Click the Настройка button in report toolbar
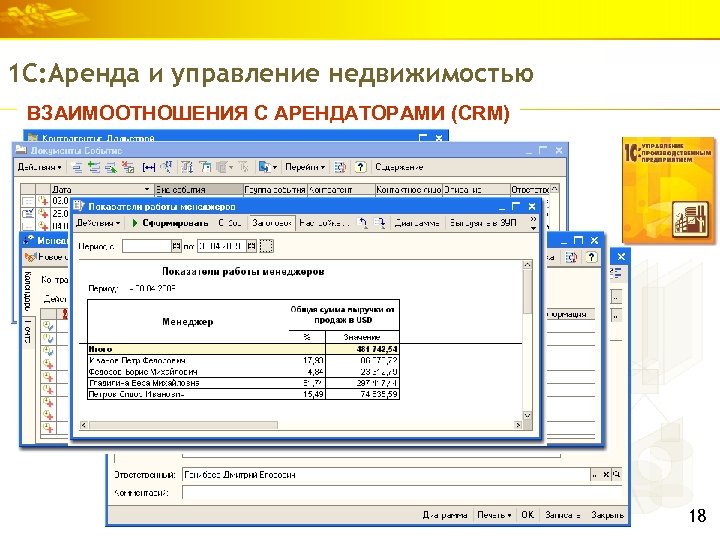The height and width of the screenshot is (540, 720). [x=324, y=223]
